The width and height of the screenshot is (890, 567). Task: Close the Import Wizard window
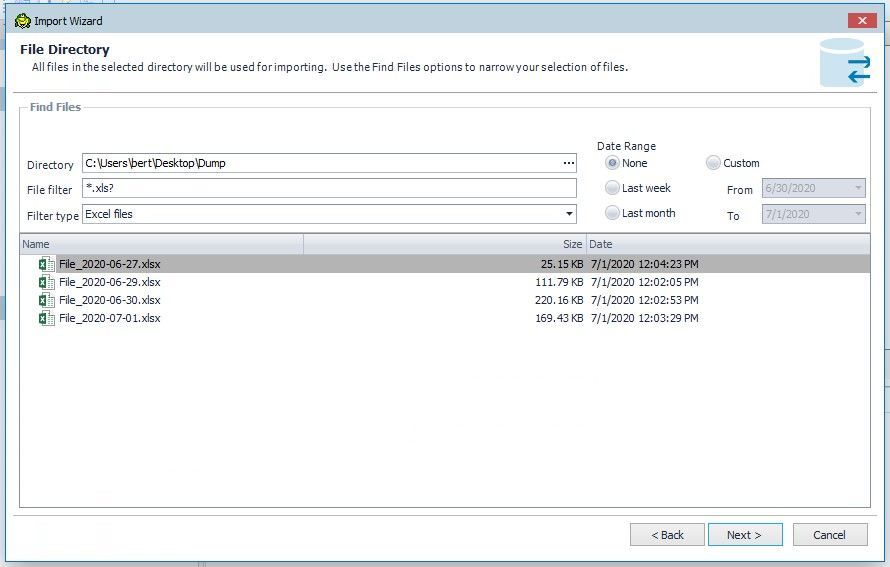coord(862,20)
